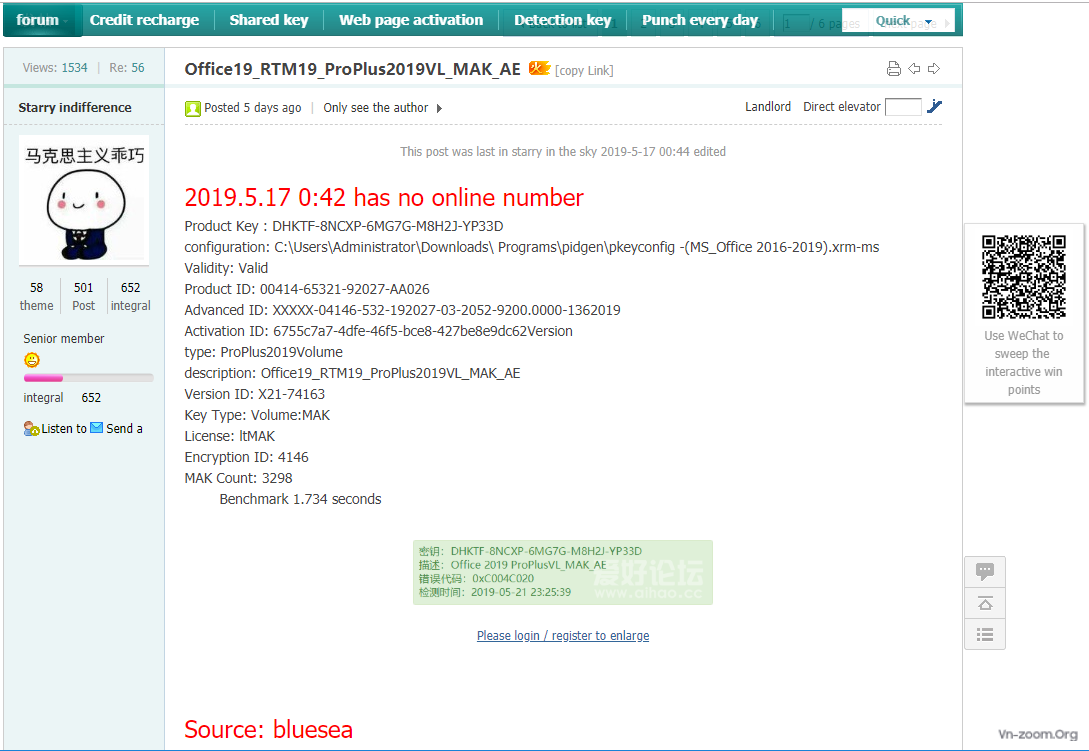Click Source: bluesea text

[268, 729]
